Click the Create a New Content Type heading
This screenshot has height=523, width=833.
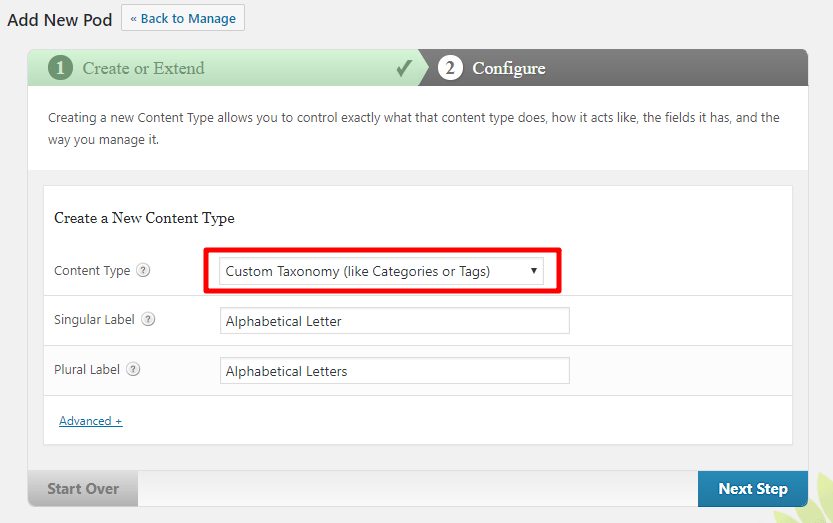tap(144, 218)
